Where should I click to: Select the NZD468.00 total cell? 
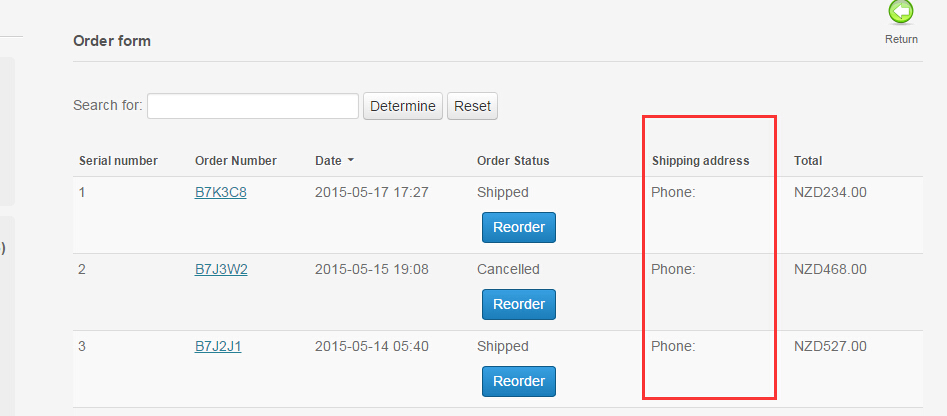(x=830, y=269)
